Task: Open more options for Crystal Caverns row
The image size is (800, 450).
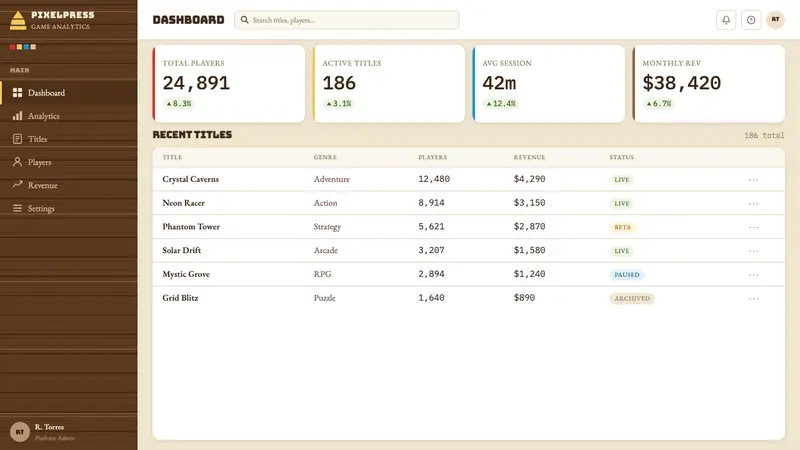Action: [753, 180]
